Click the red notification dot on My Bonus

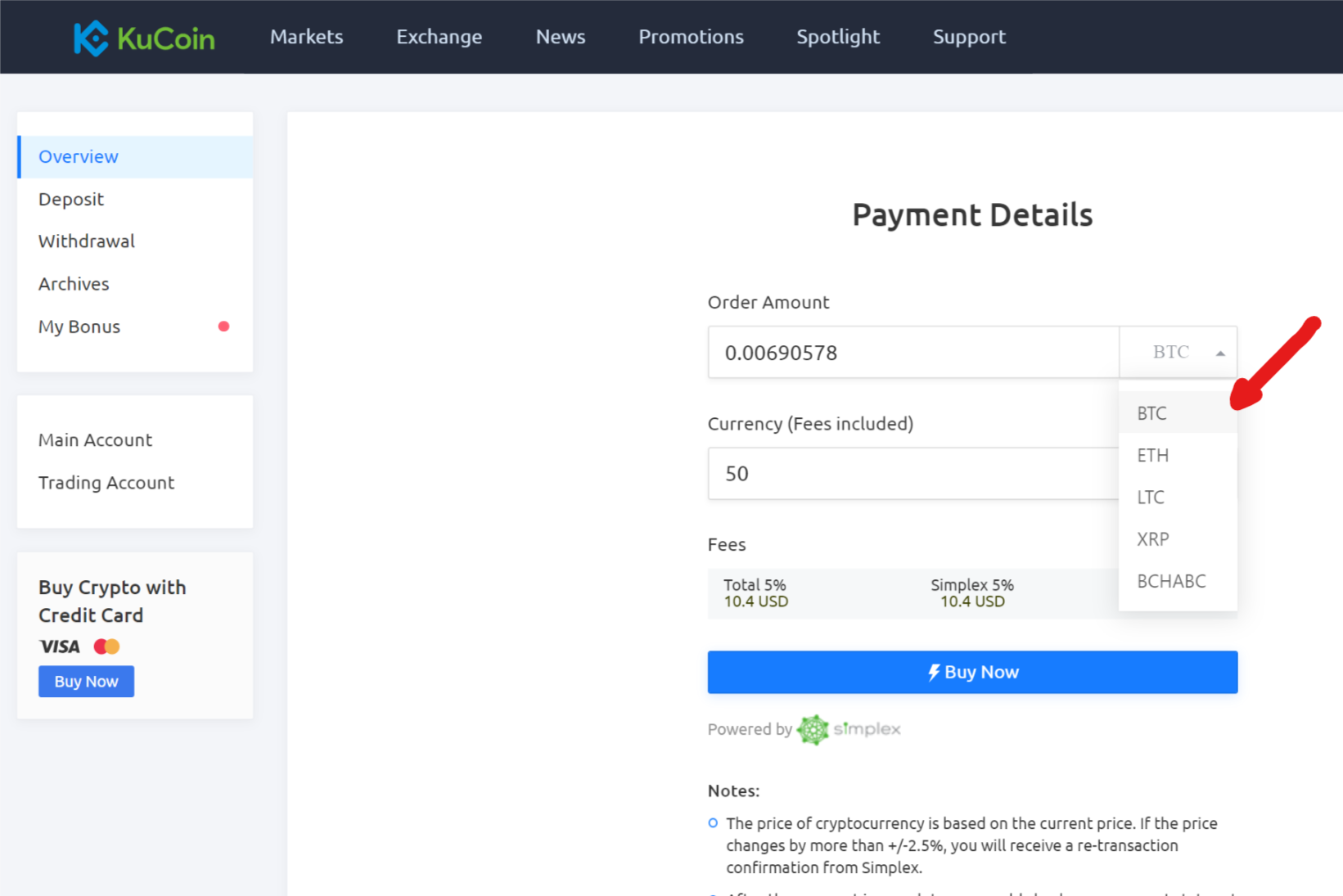[x=223, y=326]
